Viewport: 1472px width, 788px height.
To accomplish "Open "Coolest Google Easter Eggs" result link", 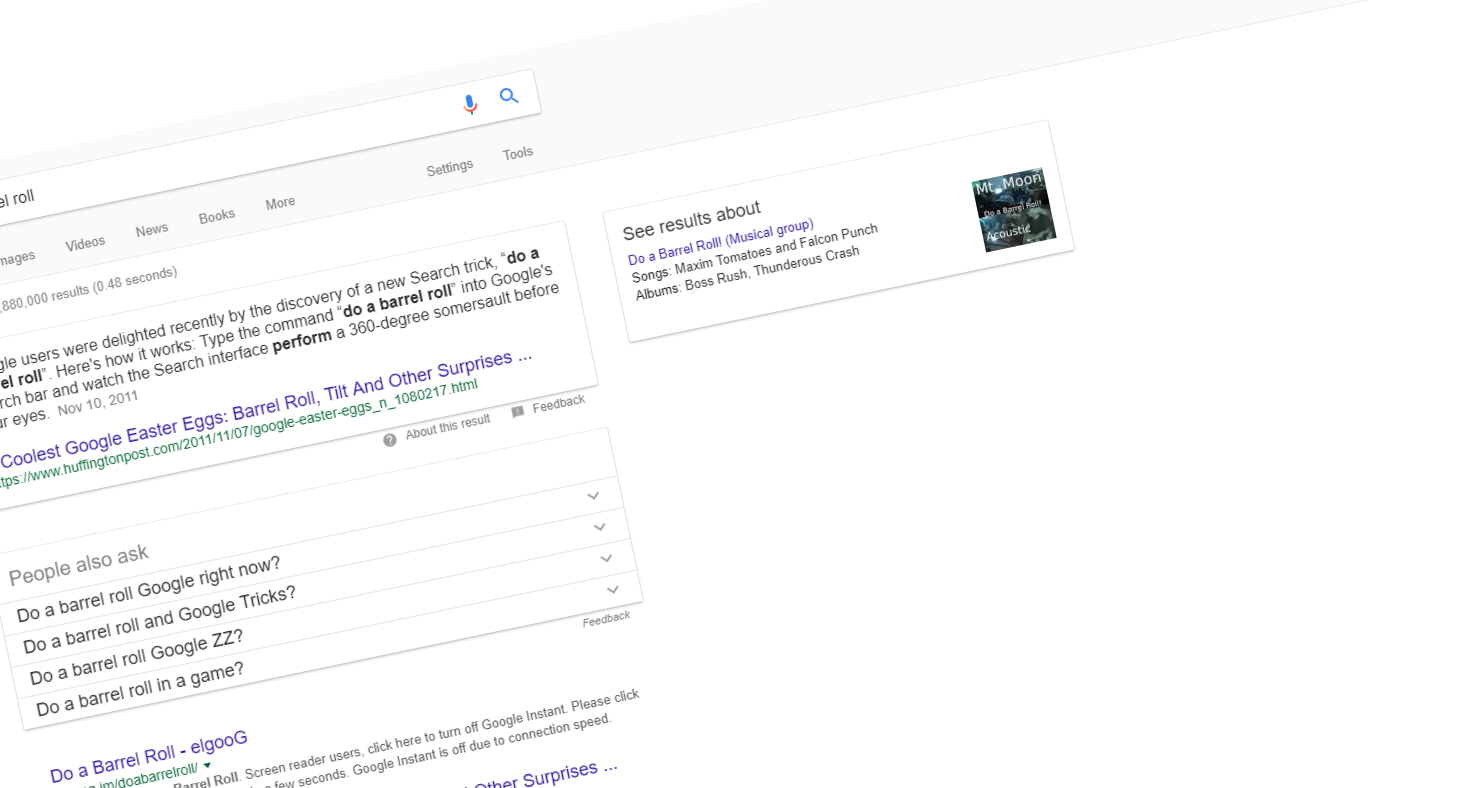I will pos(266,410).
